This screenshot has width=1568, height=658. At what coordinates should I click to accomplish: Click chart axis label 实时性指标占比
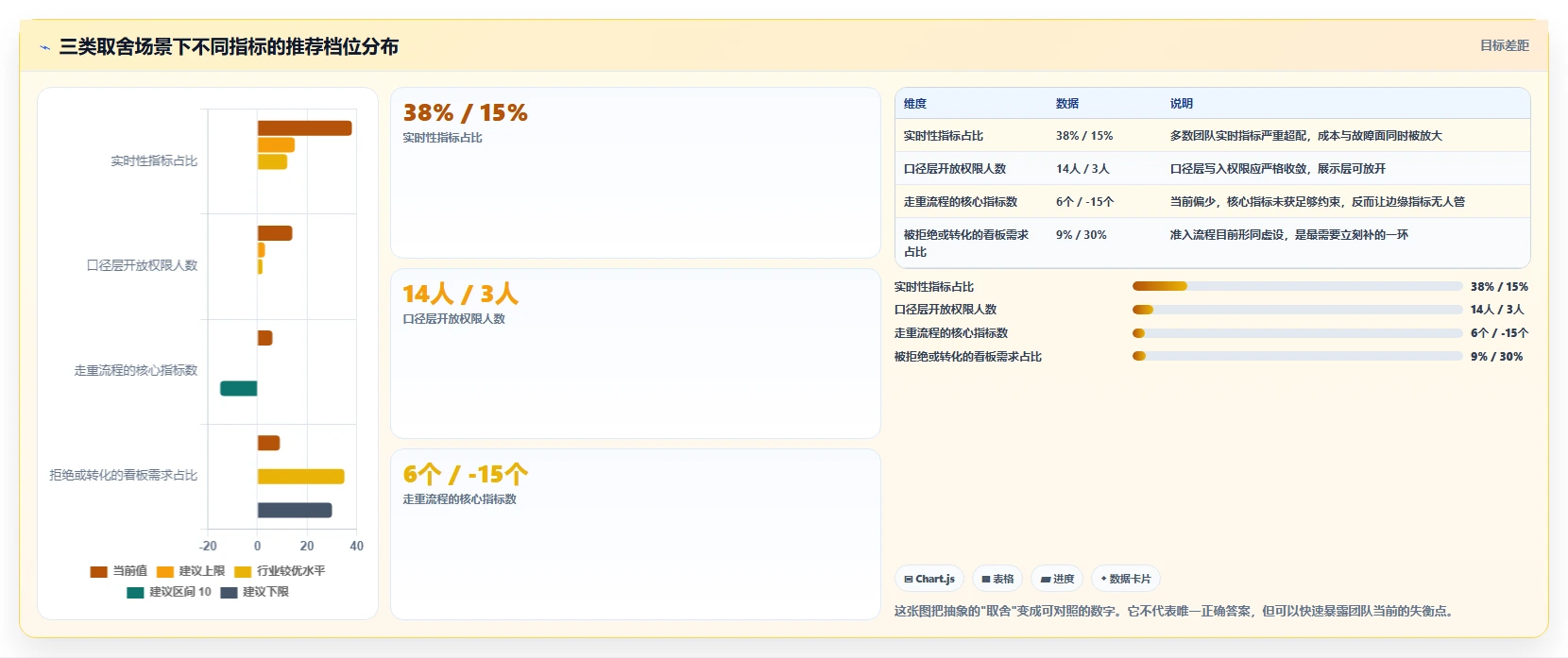154,161
